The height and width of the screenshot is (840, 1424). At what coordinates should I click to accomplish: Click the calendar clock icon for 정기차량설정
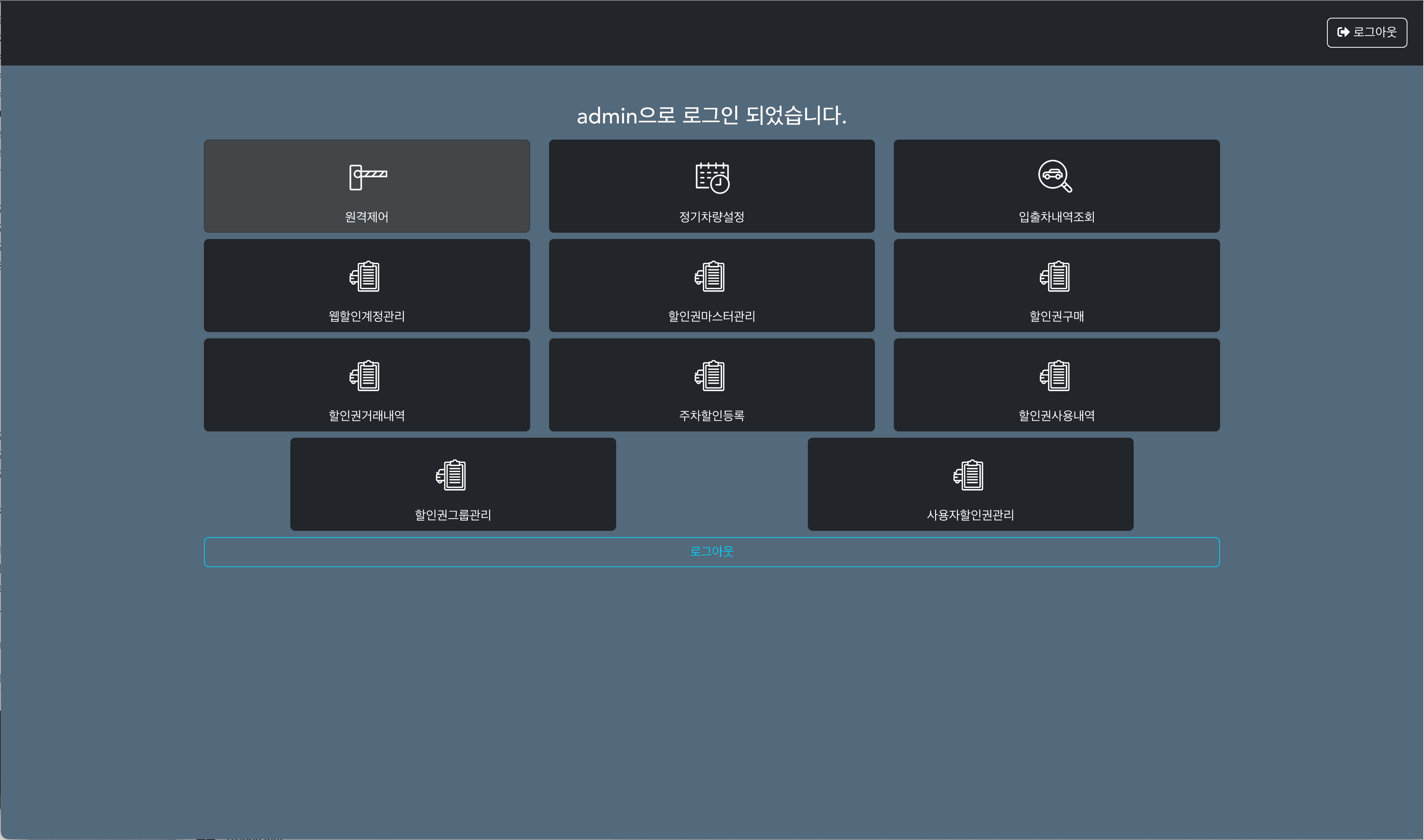click(x=712, y=177)
